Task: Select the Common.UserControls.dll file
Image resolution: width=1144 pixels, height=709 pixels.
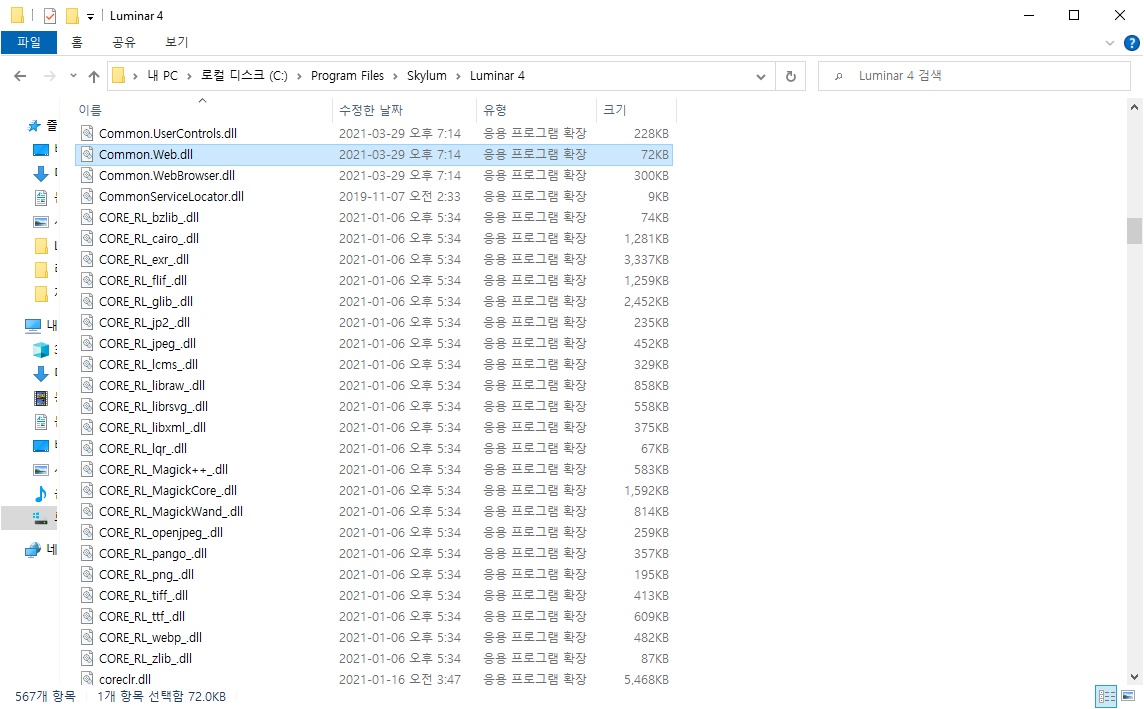Action: click(x=374, y=133)
